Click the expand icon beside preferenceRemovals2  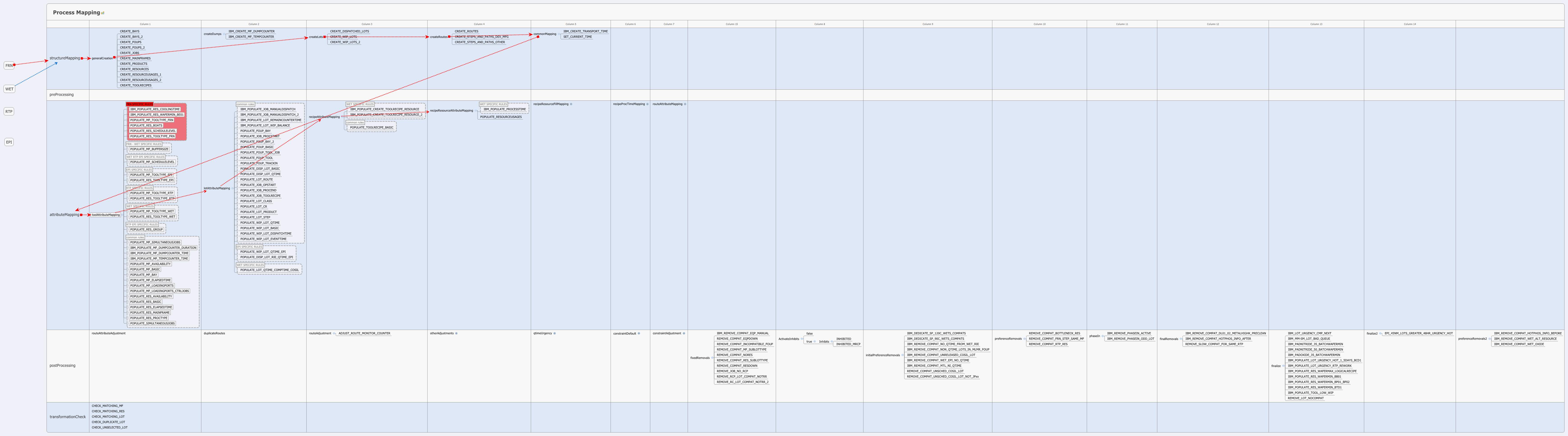coord(1490,339)
